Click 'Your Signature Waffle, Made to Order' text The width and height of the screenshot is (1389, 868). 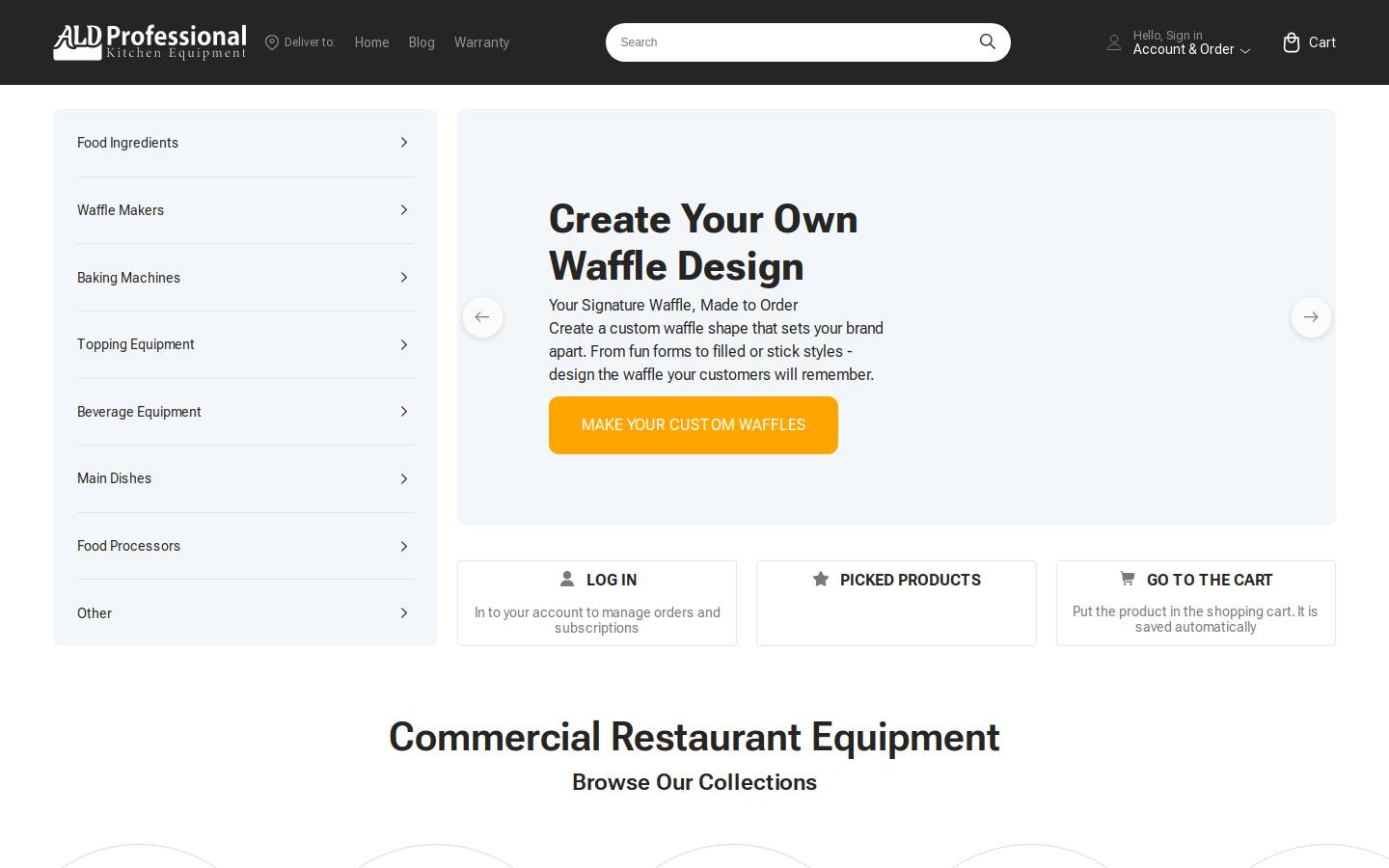(x=673, y=305)
